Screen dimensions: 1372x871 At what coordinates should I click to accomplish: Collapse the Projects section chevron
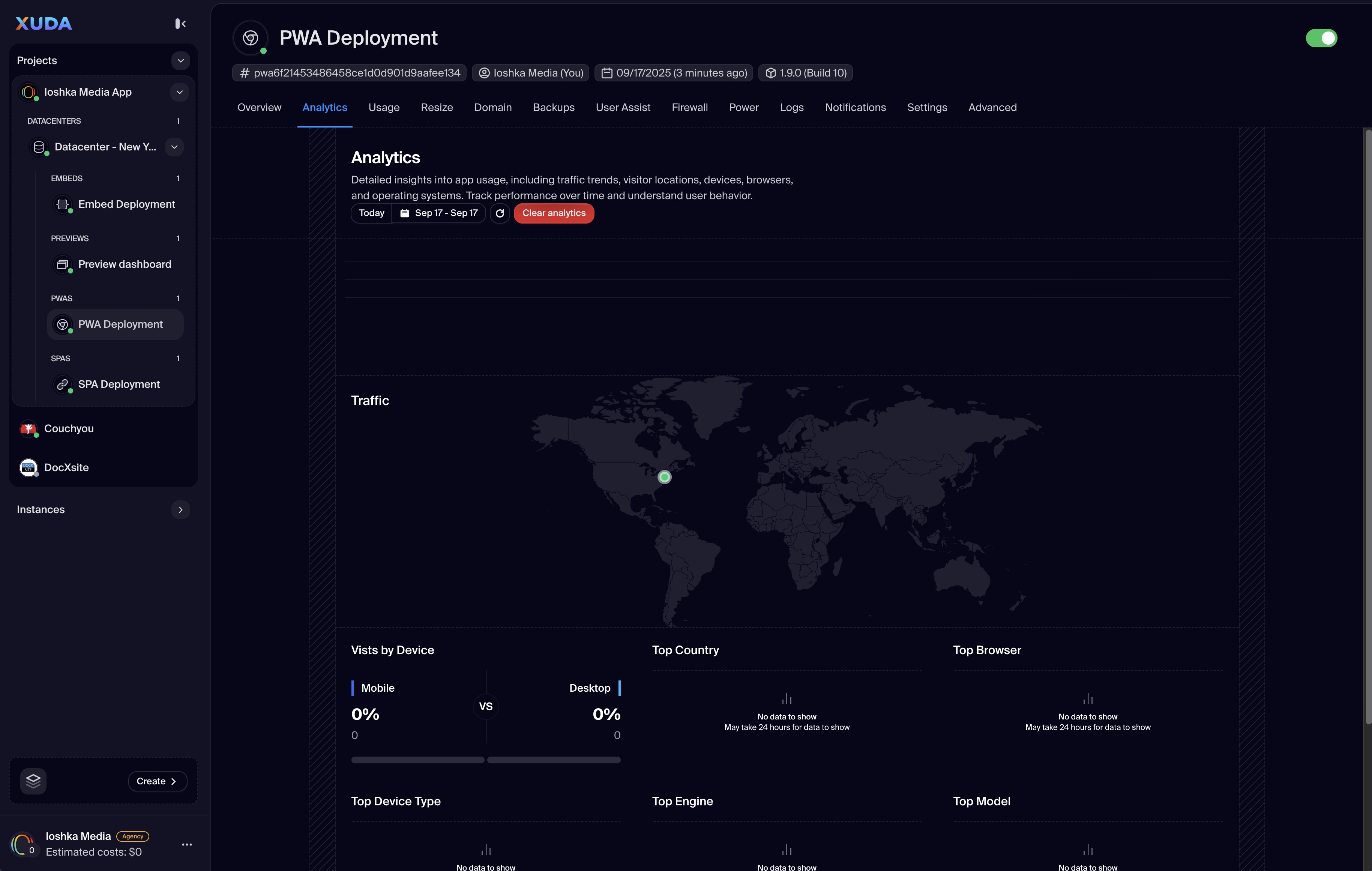[x=181, y=60]
